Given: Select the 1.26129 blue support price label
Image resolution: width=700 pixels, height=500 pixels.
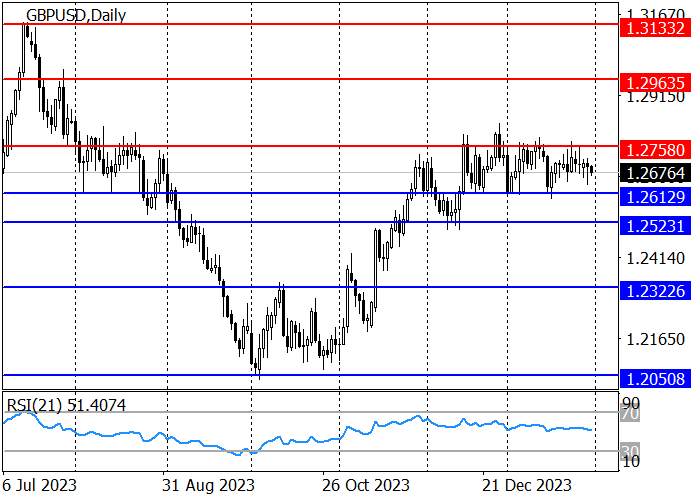Looking at the screenshot, I should click(x=655, y=197).
